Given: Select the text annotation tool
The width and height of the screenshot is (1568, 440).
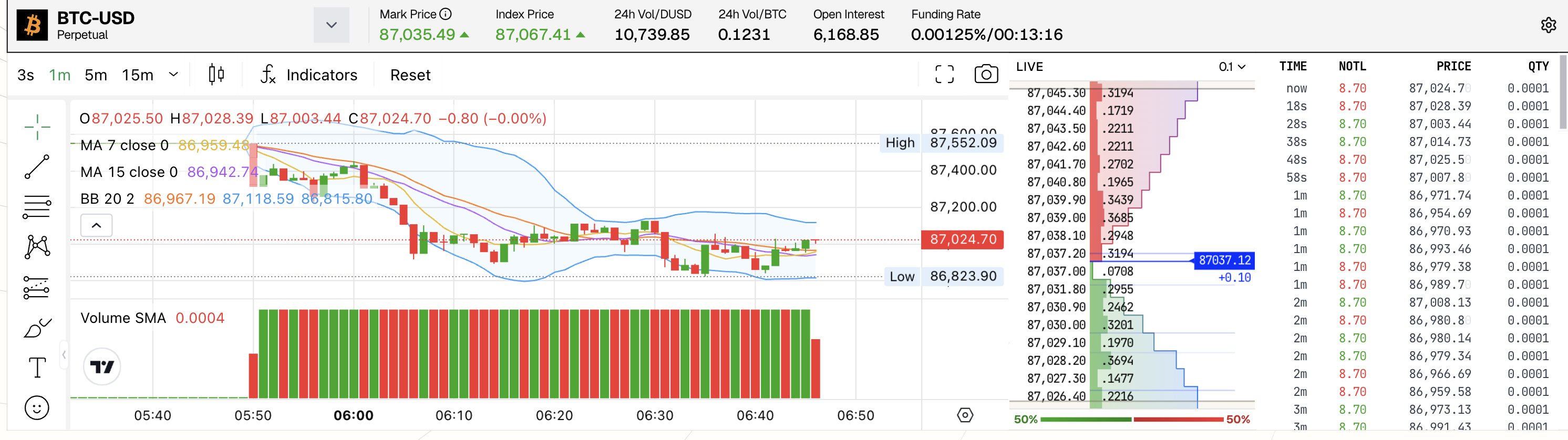Looking at the screenshot, I should [37, 368].
